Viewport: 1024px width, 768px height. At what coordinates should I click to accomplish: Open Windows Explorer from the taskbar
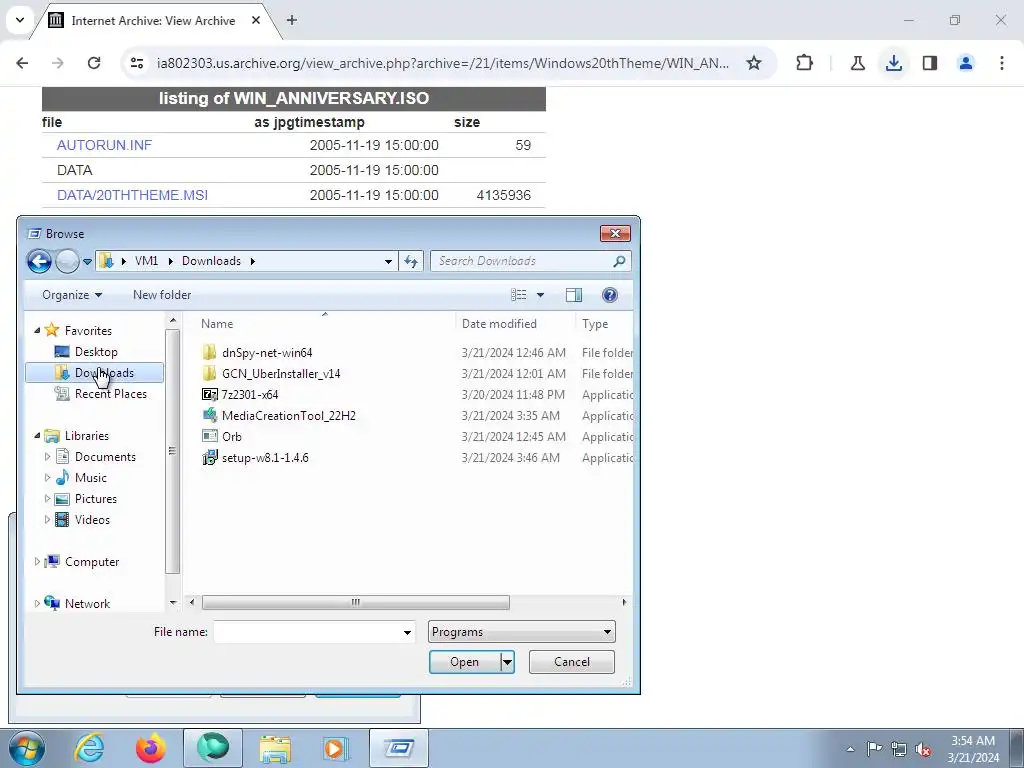[275, 748]
